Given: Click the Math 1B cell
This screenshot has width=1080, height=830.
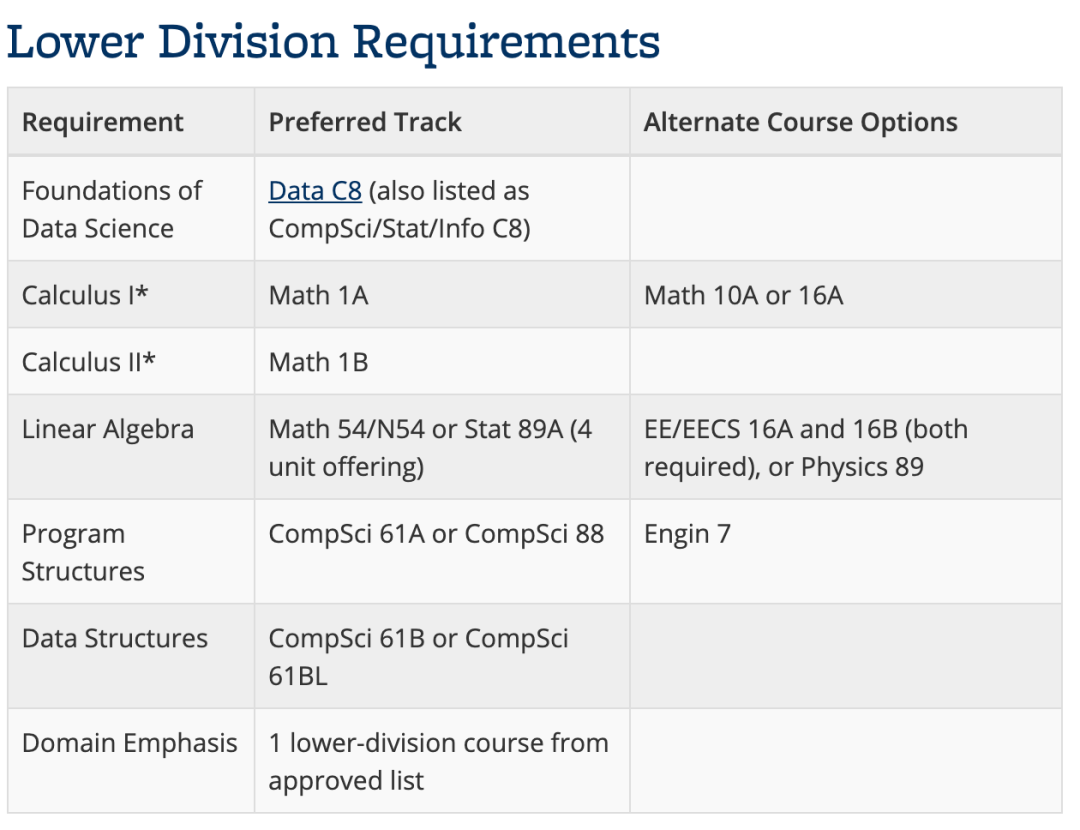Looking at the screenshot, I should [318, 361].
